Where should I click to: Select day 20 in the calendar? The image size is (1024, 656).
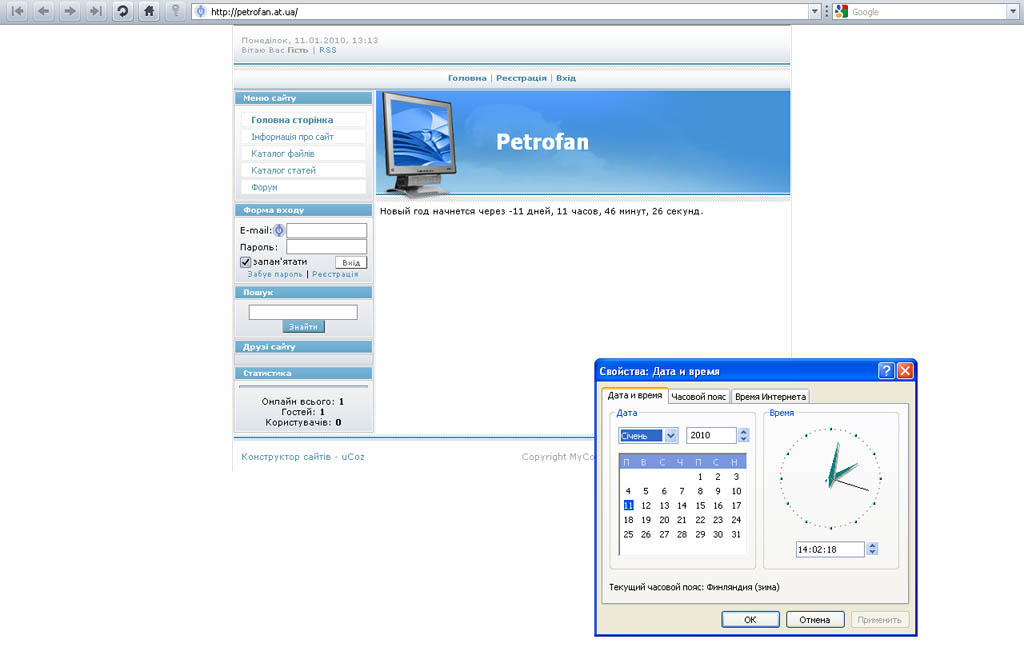tap(664, 520)
